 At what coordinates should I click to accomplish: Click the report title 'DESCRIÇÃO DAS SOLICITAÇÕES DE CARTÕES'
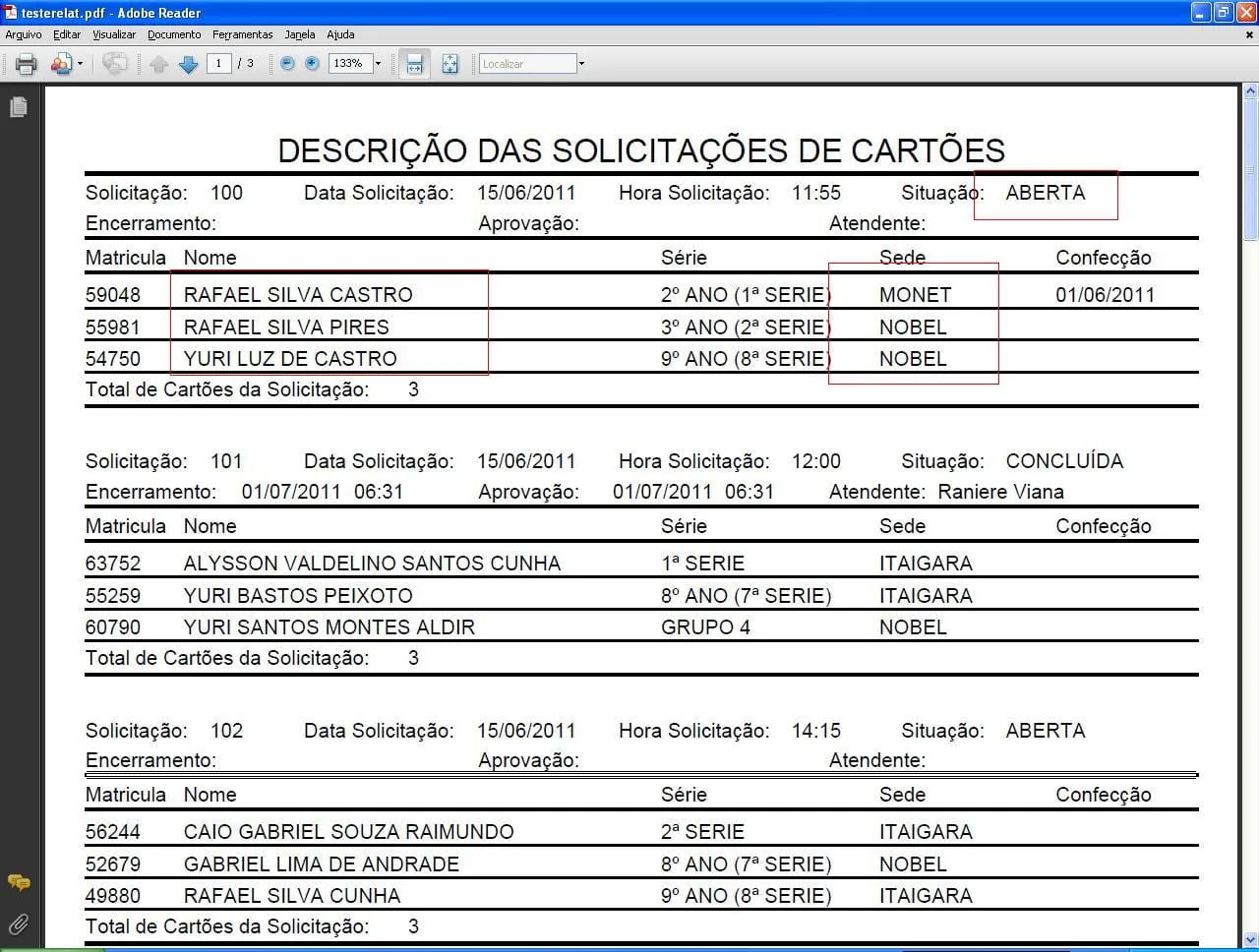point(641,150)
